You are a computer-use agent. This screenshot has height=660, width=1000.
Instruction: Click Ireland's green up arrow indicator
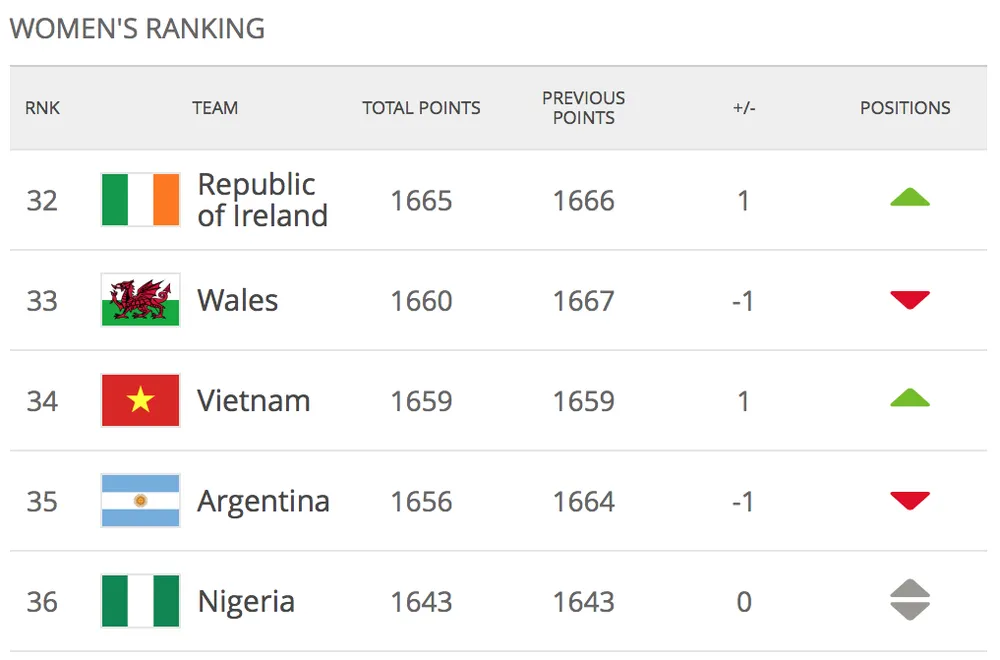coord(909,198)
